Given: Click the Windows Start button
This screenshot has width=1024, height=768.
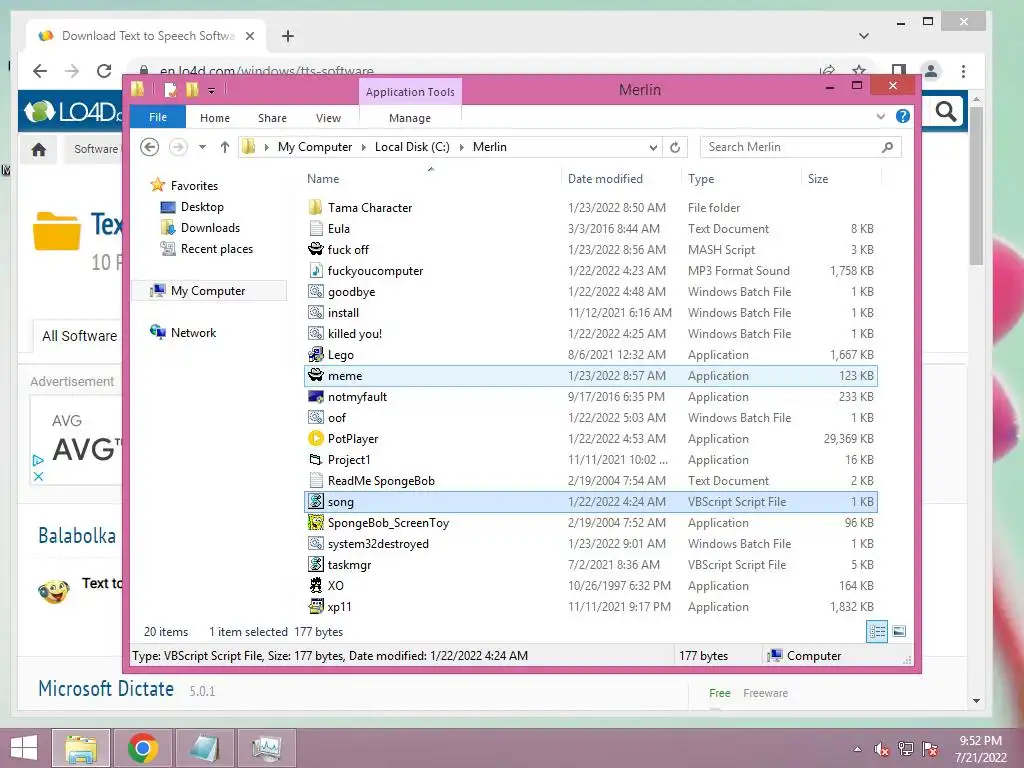Looking at the screenshot, I should point(24,748).
